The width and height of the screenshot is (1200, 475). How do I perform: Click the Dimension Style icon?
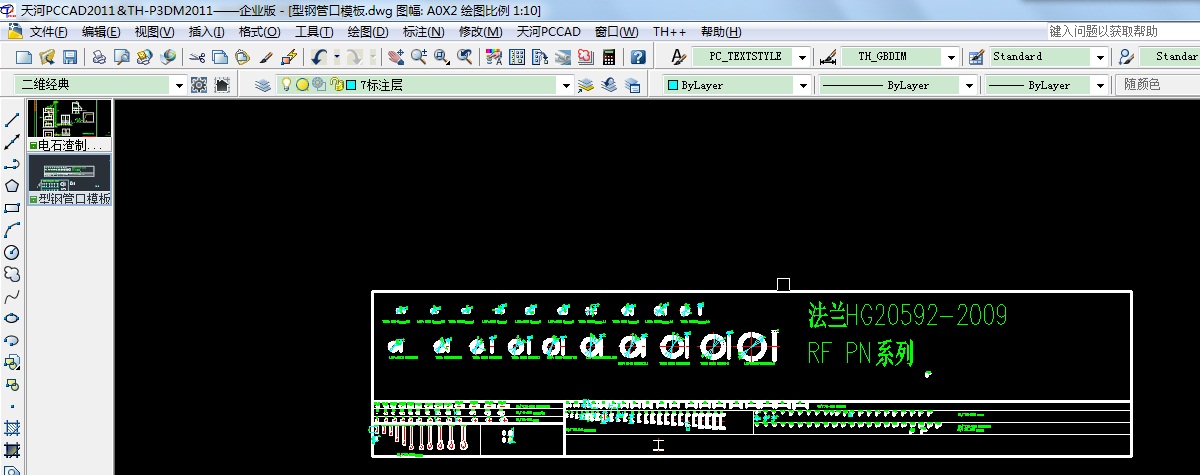pyautogui.click(x=828, y=57)
